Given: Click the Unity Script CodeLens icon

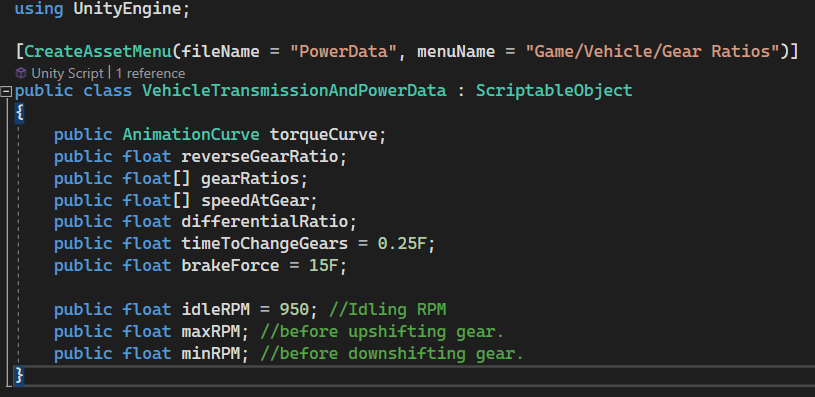Looking at the screenshot, I should tap(21, 73).
